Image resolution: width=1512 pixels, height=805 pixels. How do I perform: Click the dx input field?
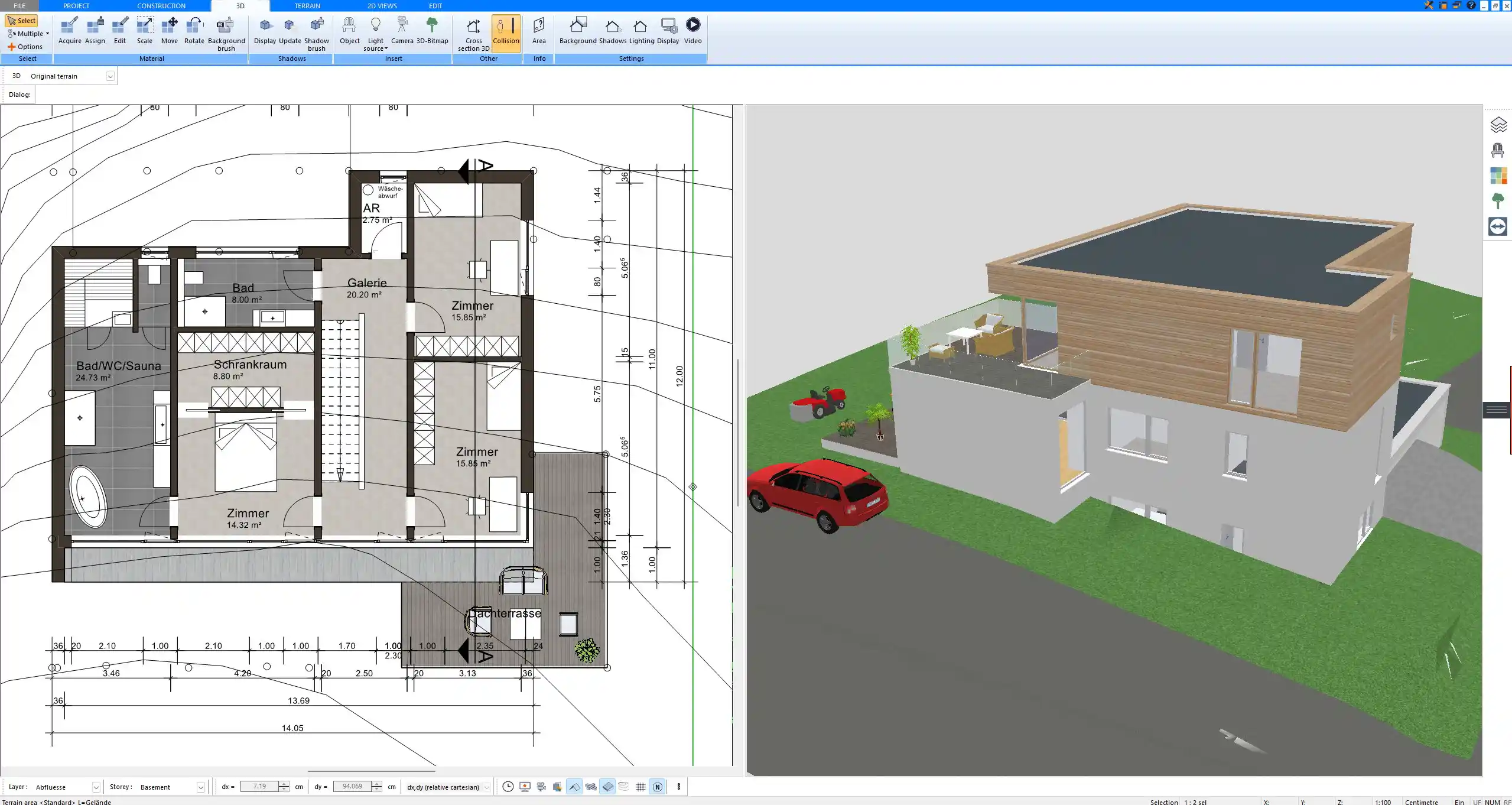click(x=259, y=787)
